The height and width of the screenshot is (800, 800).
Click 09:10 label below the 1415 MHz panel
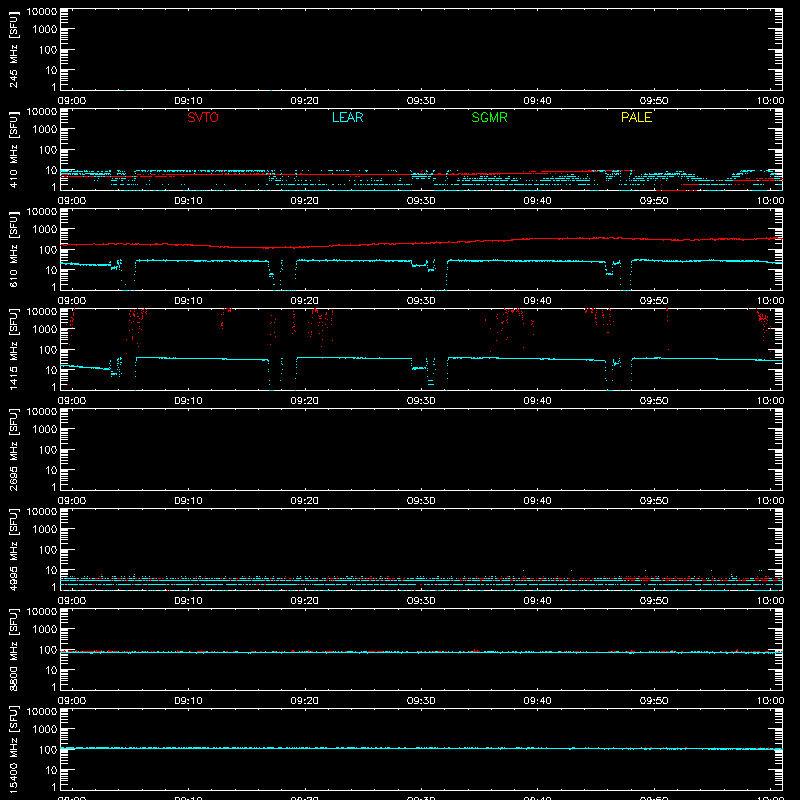pos(188,401)
